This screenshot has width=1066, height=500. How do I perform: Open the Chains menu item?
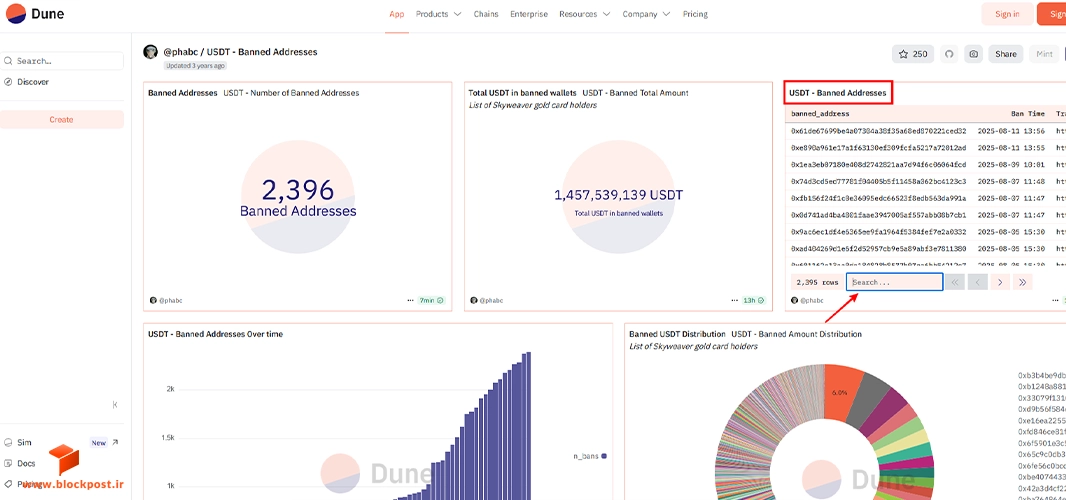pyautogui.click(x=485, y=14)
